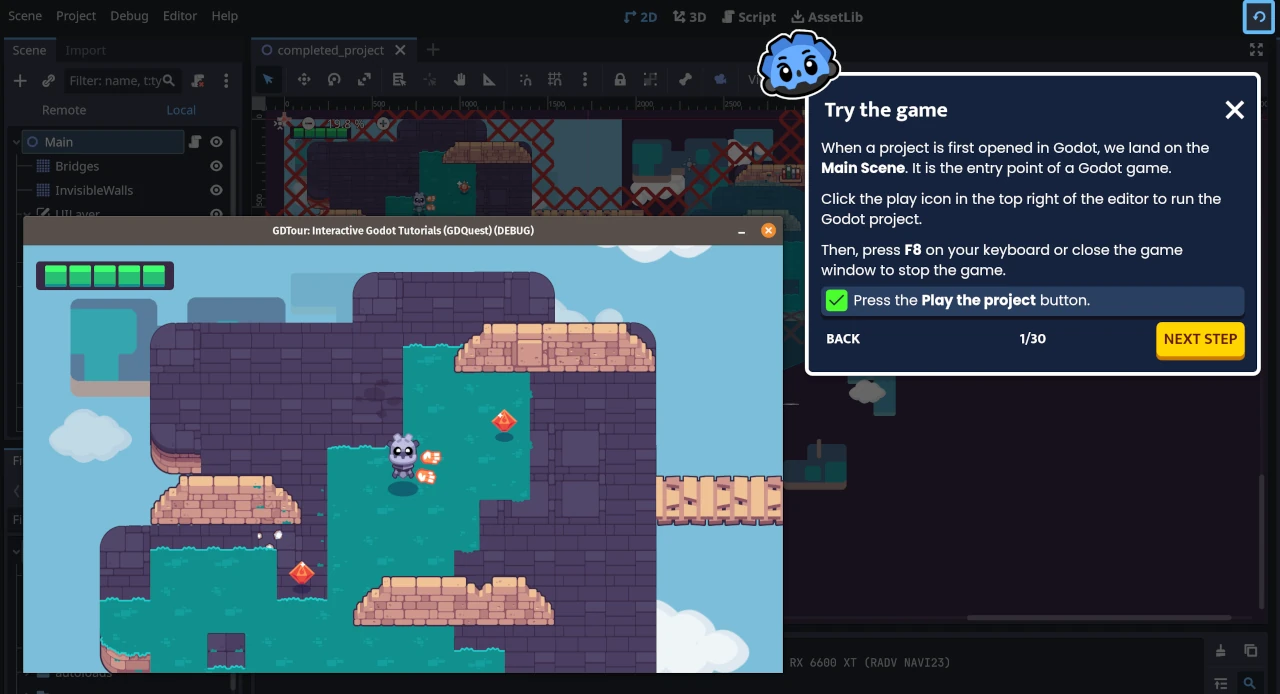Activate the Move Mode tool
The image size is (1280, 694).
[304, 80]
